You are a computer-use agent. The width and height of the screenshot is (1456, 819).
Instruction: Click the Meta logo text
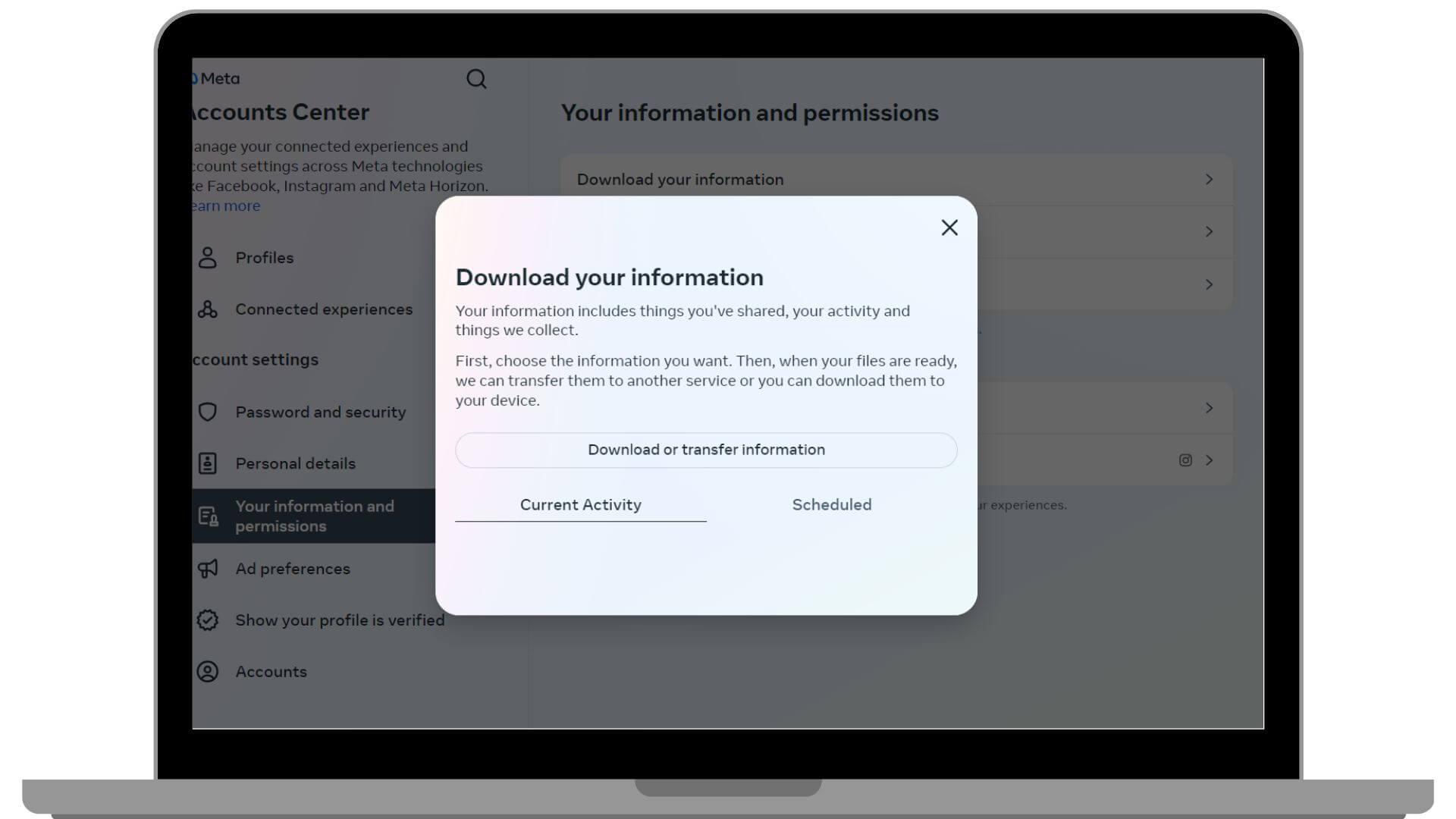coord(218,79)
